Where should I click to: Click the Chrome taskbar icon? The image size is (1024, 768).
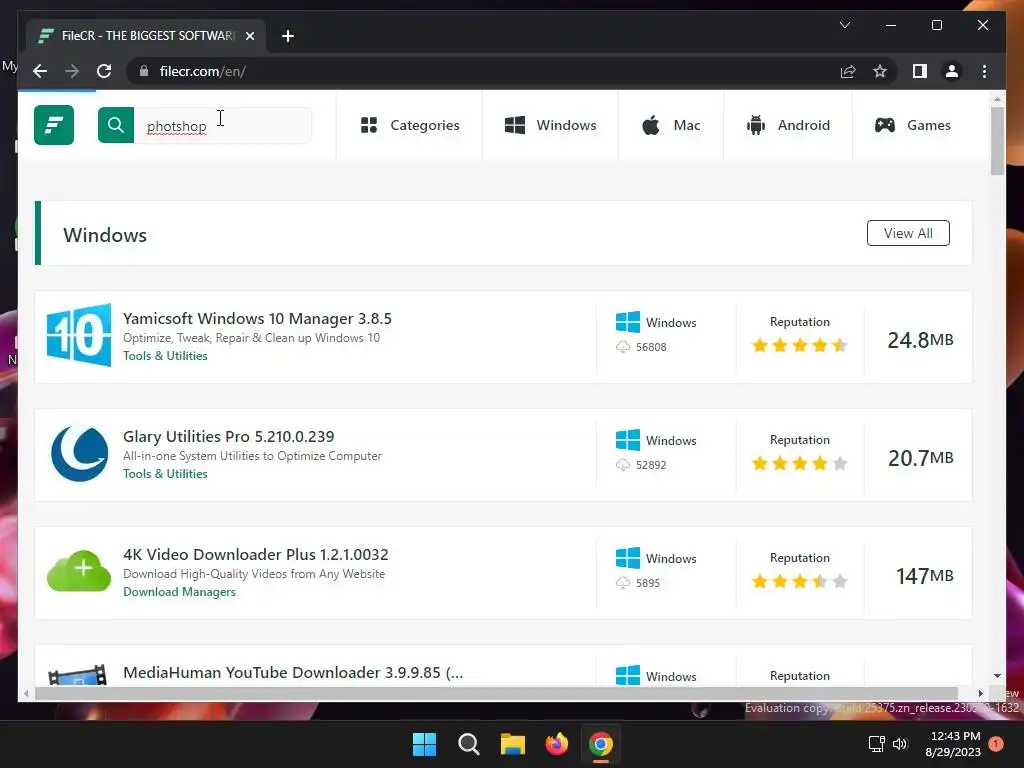[x=601, y=744]
